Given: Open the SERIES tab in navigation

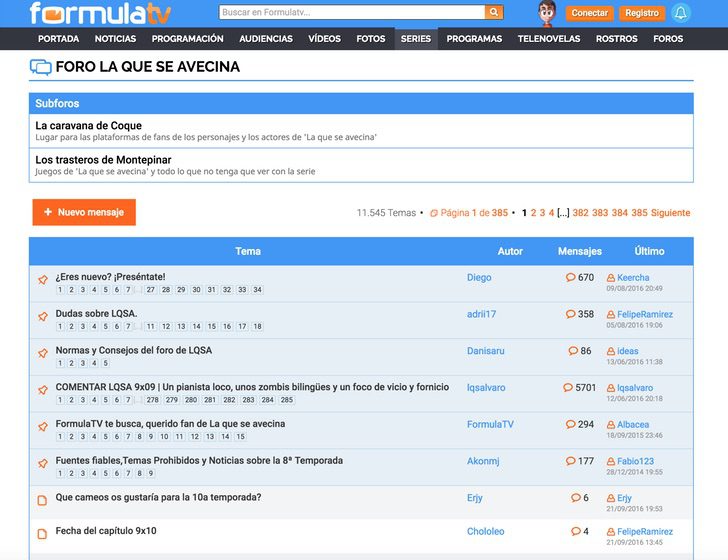Looking at the screenshot, I should (x=415, y=39).
